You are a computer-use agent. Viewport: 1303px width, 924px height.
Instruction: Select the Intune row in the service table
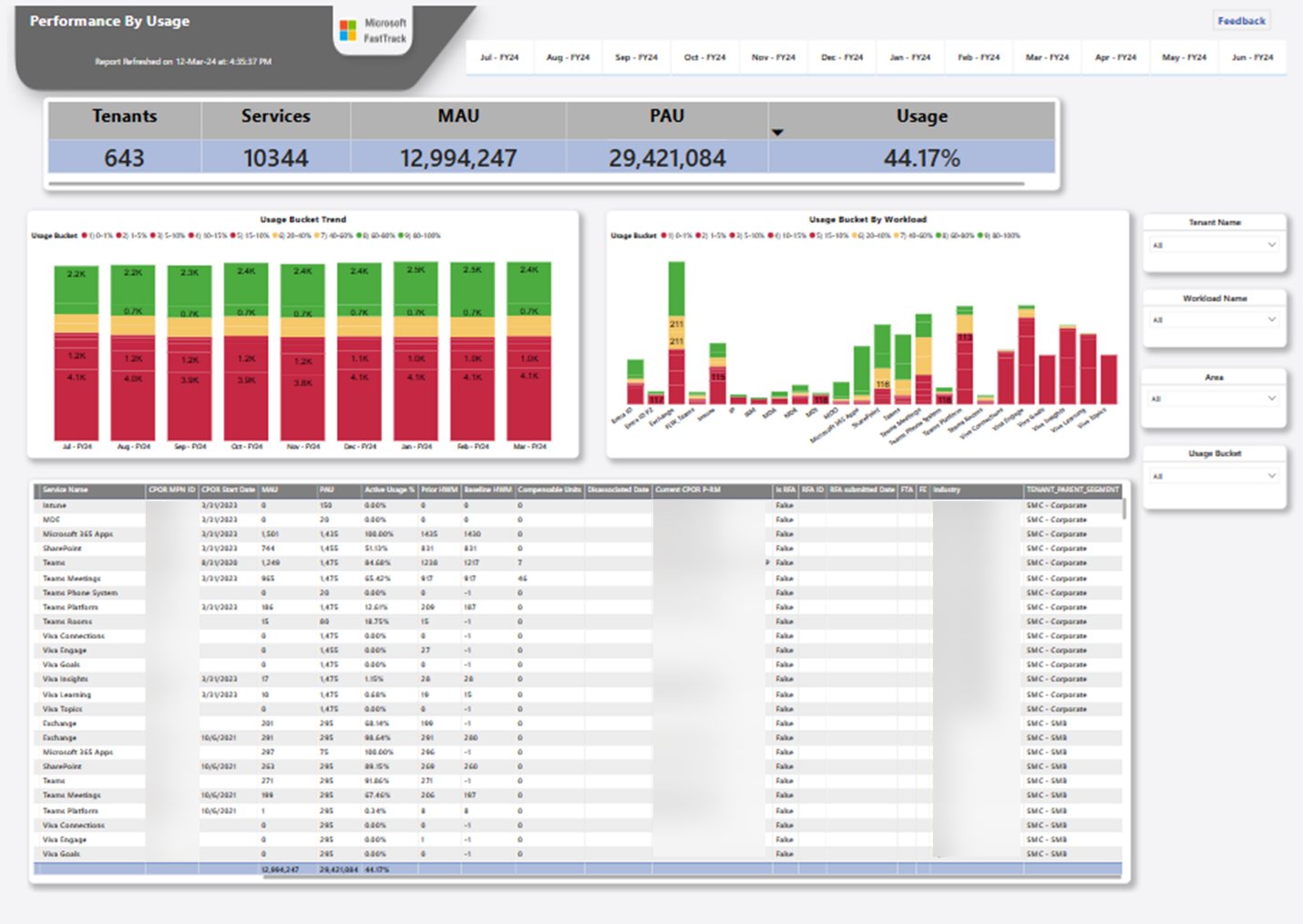click(x=578, y=505)
